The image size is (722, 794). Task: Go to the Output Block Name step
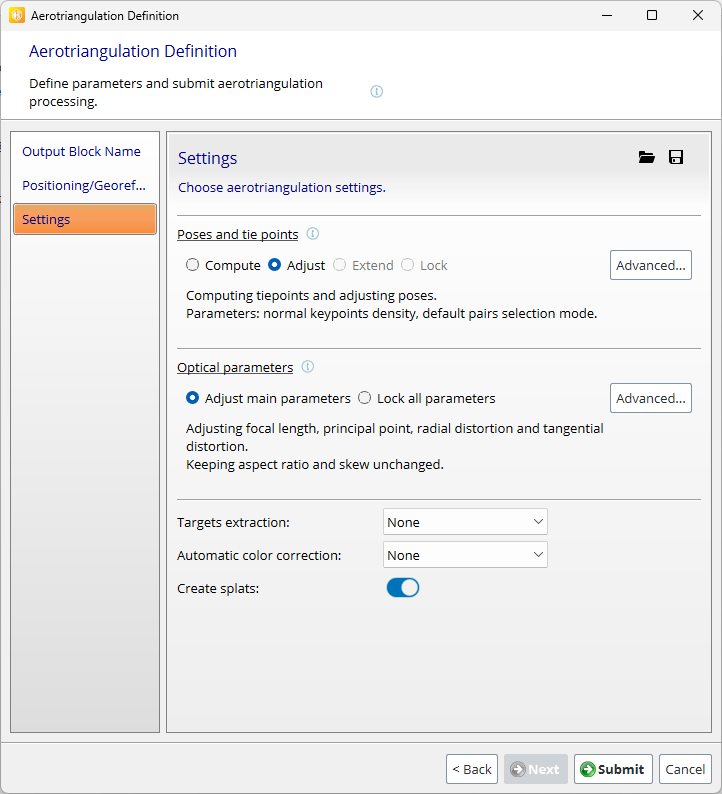click(x=82, y=152)
